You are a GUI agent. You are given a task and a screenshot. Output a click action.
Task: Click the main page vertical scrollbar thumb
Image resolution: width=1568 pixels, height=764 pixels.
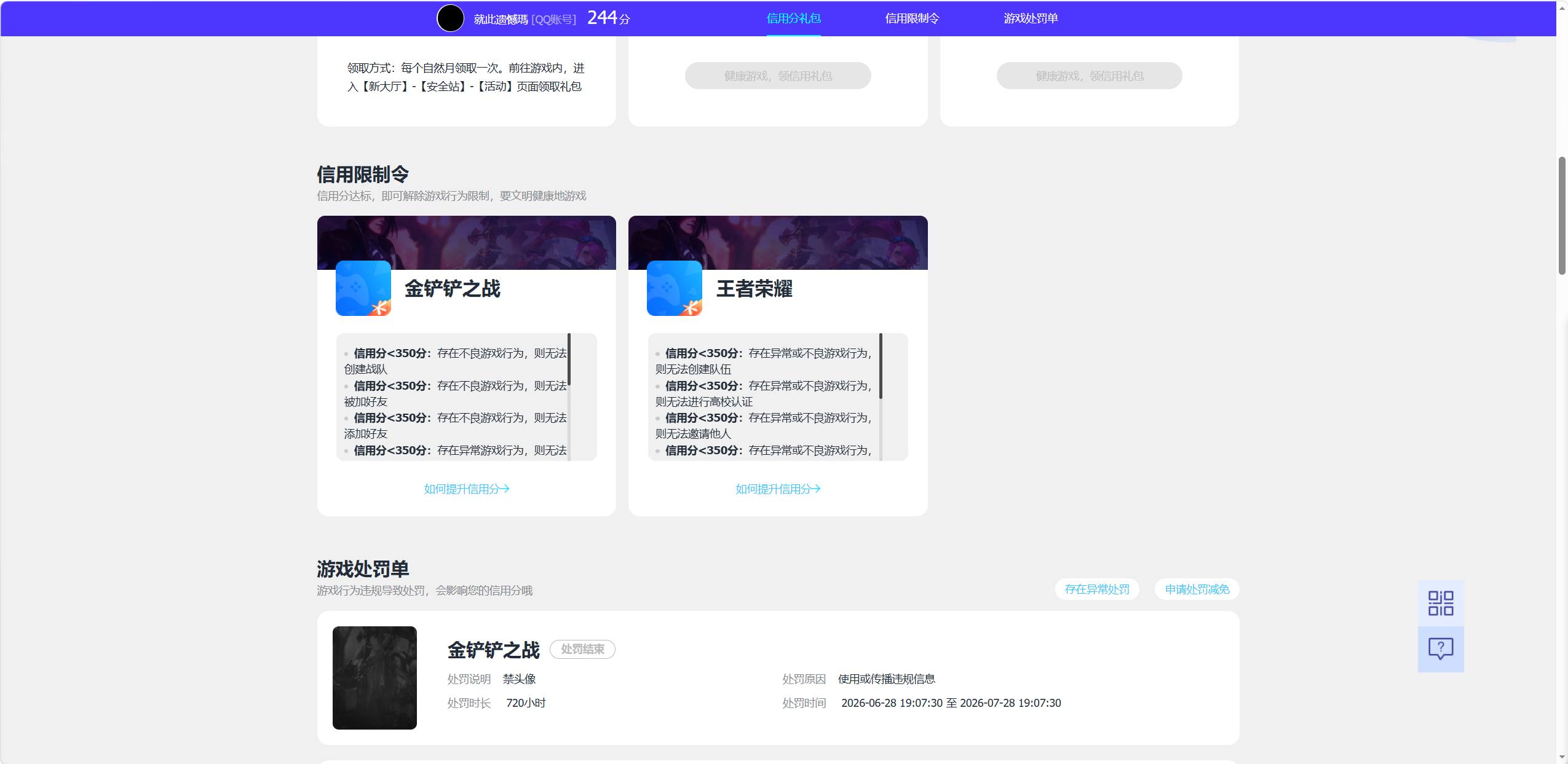1562,215
